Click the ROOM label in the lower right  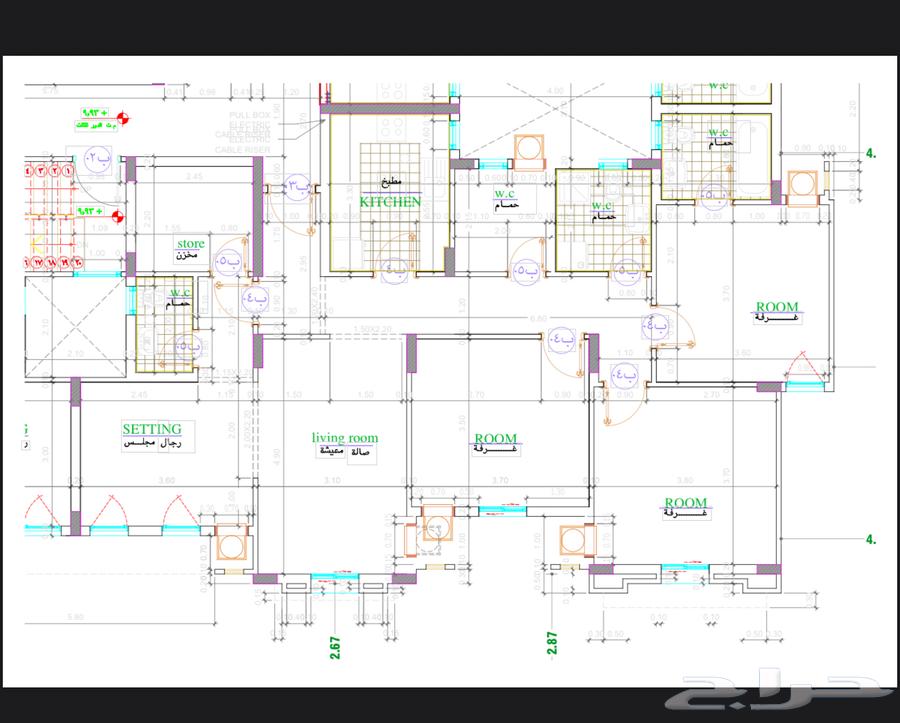[x=685, y=503]
